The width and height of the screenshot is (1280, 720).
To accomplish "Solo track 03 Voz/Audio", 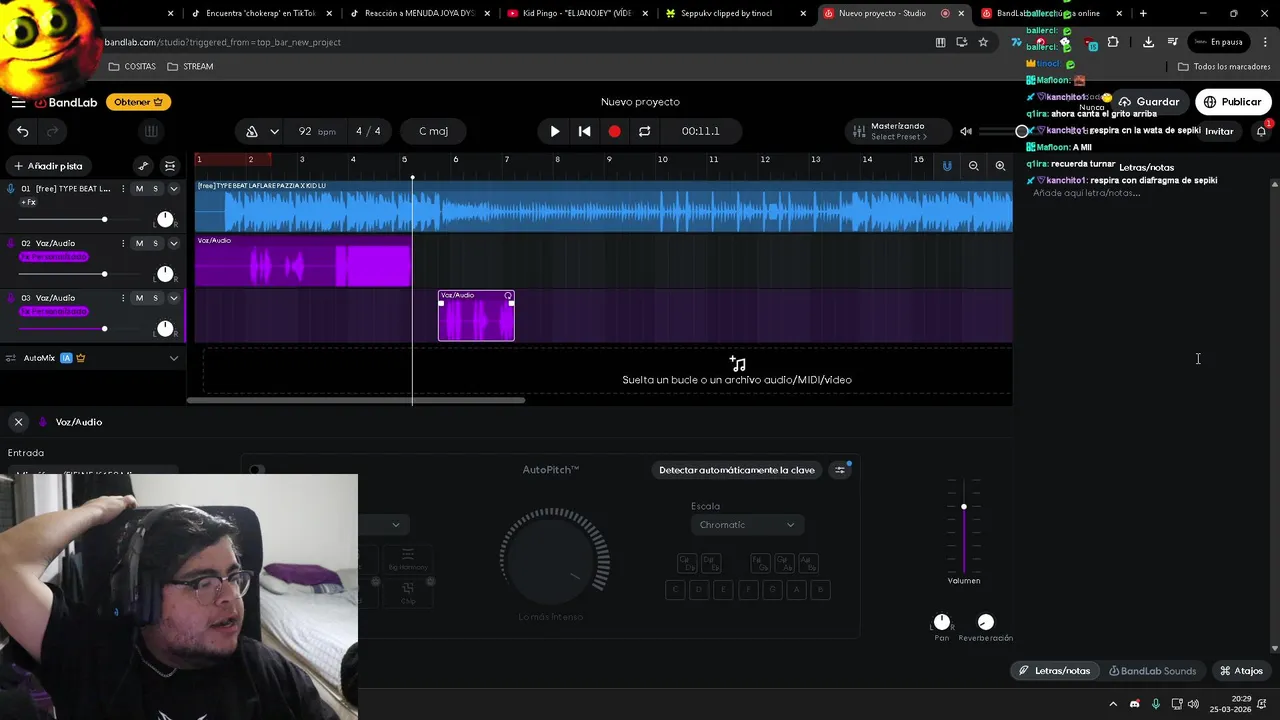I will [155, 298].
